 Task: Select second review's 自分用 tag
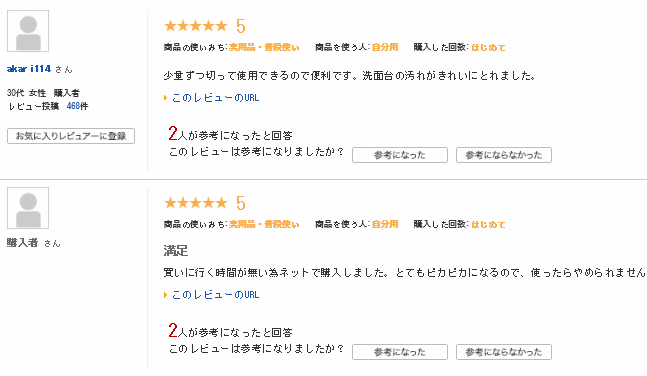pos(385,224)
